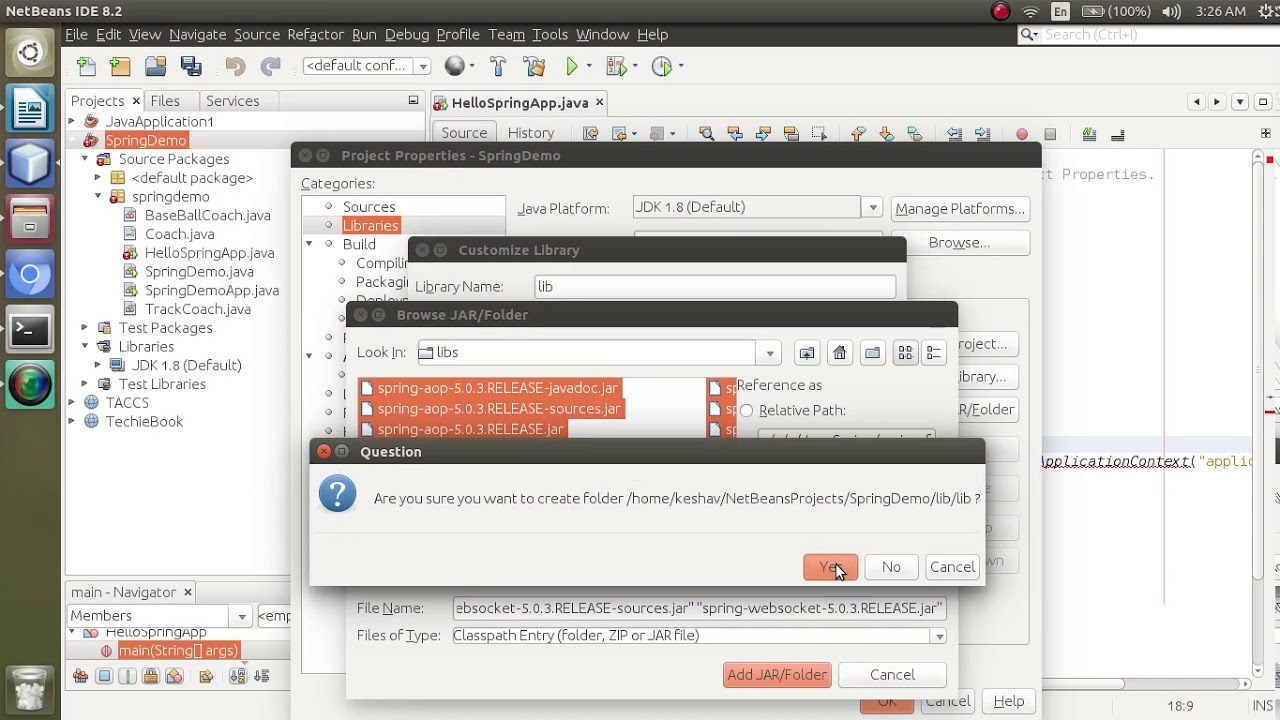Select TrackCoach.java in Projects tree

coord(197,310)
